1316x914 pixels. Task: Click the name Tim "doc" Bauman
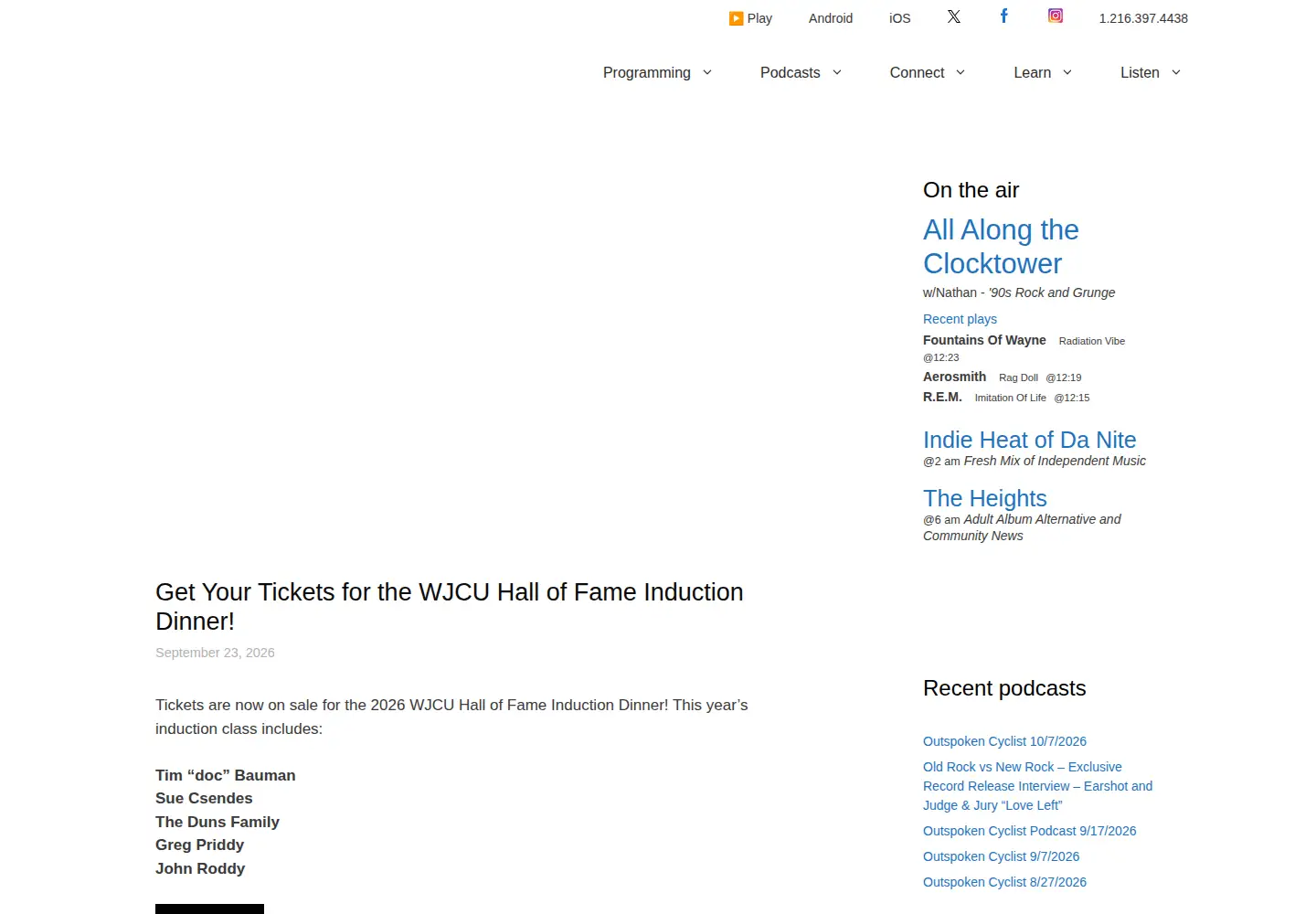point(226,775)
